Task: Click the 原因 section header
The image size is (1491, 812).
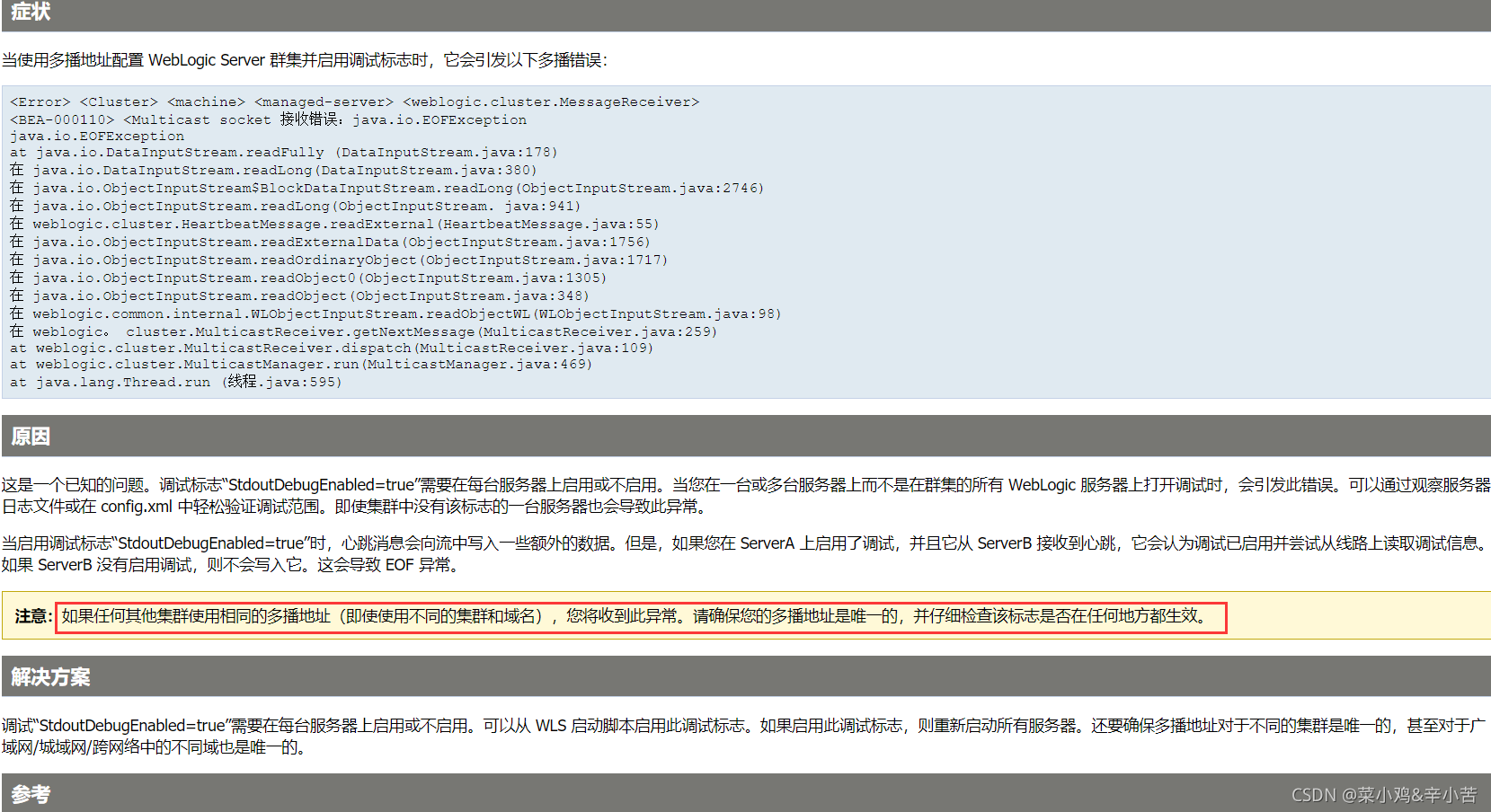Action: point(746,437)
